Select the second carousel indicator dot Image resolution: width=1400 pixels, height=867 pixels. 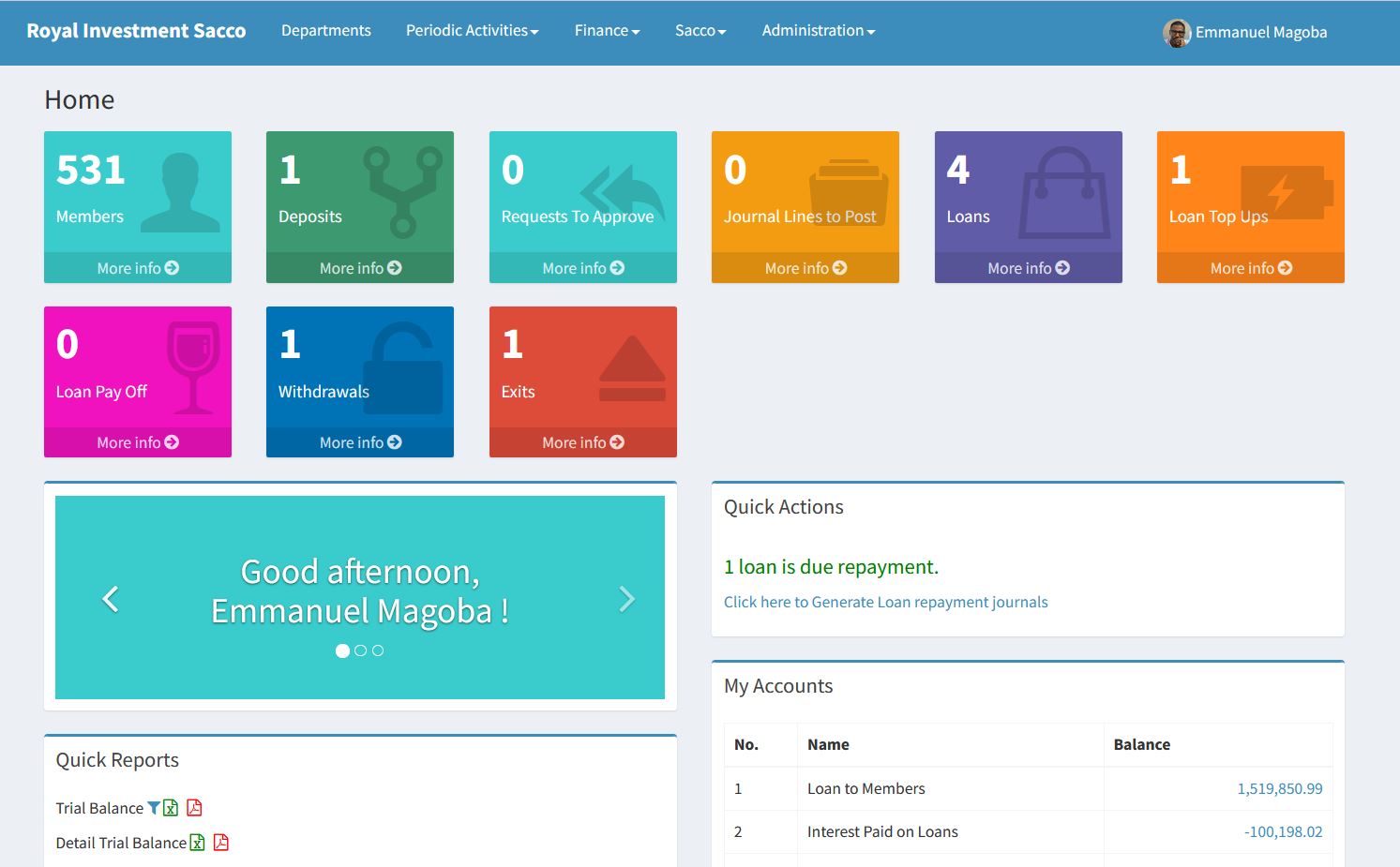pos(360,650)
